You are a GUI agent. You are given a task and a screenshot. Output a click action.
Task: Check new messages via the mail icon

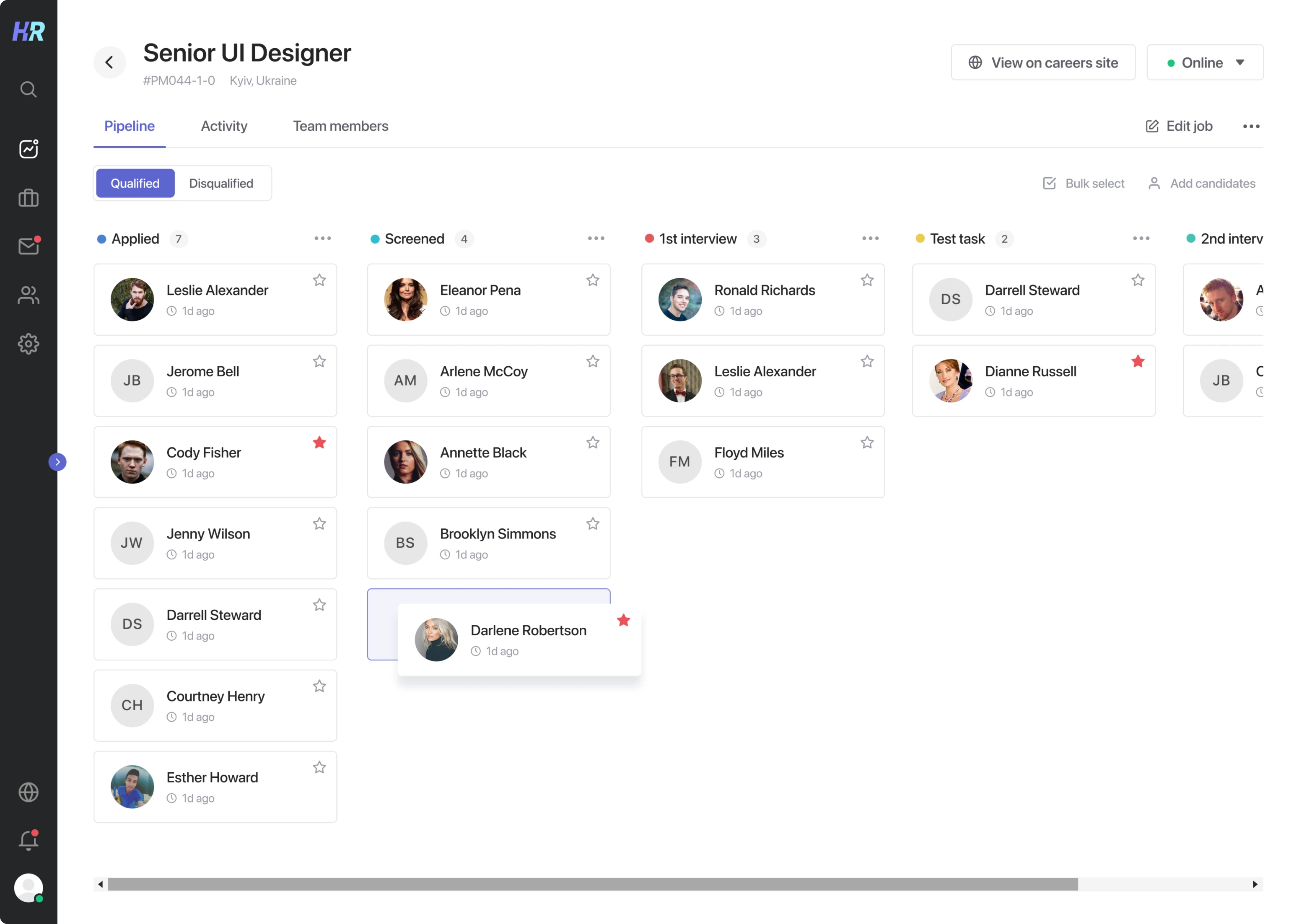[x=28, y=246]
